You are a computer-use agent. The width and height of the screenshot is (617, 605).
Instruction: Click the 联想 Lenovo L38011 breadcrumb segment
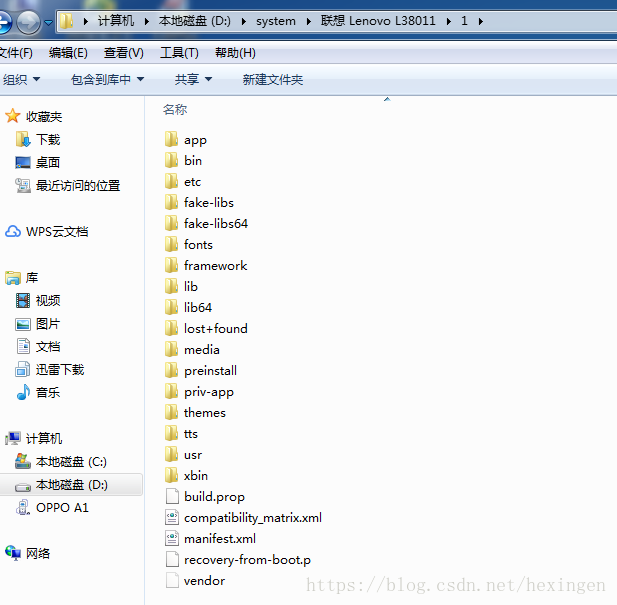(x=378, y=21)
